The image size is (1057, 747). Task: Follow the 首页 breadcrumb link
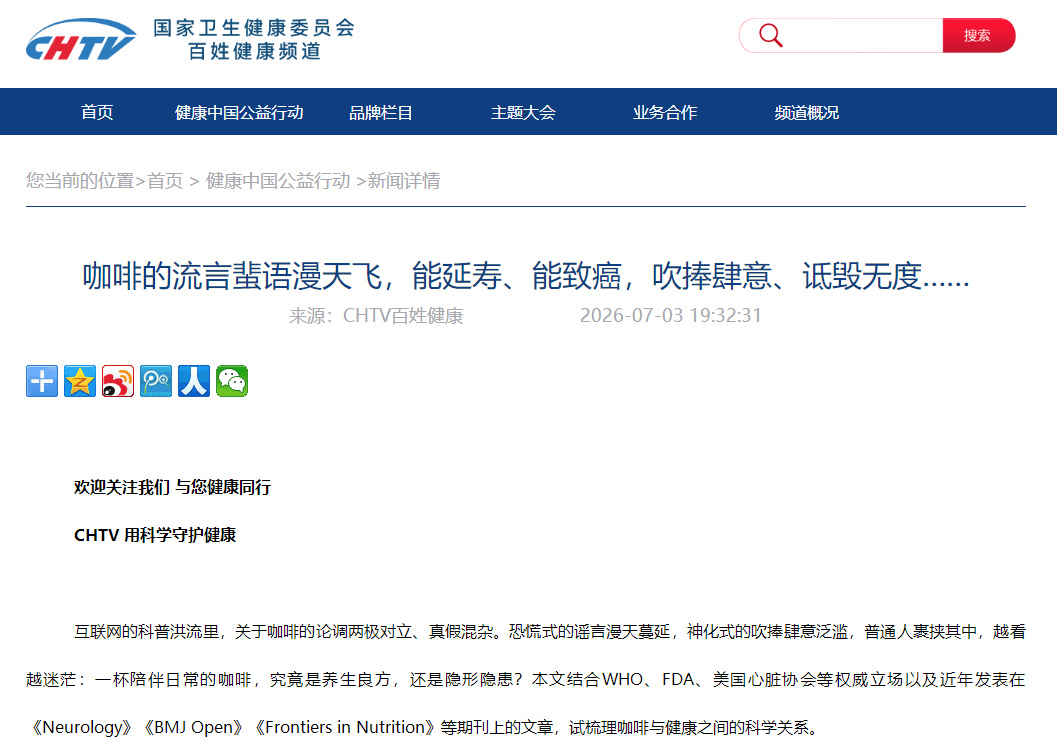pyautogui.click(x=165, y=181)
